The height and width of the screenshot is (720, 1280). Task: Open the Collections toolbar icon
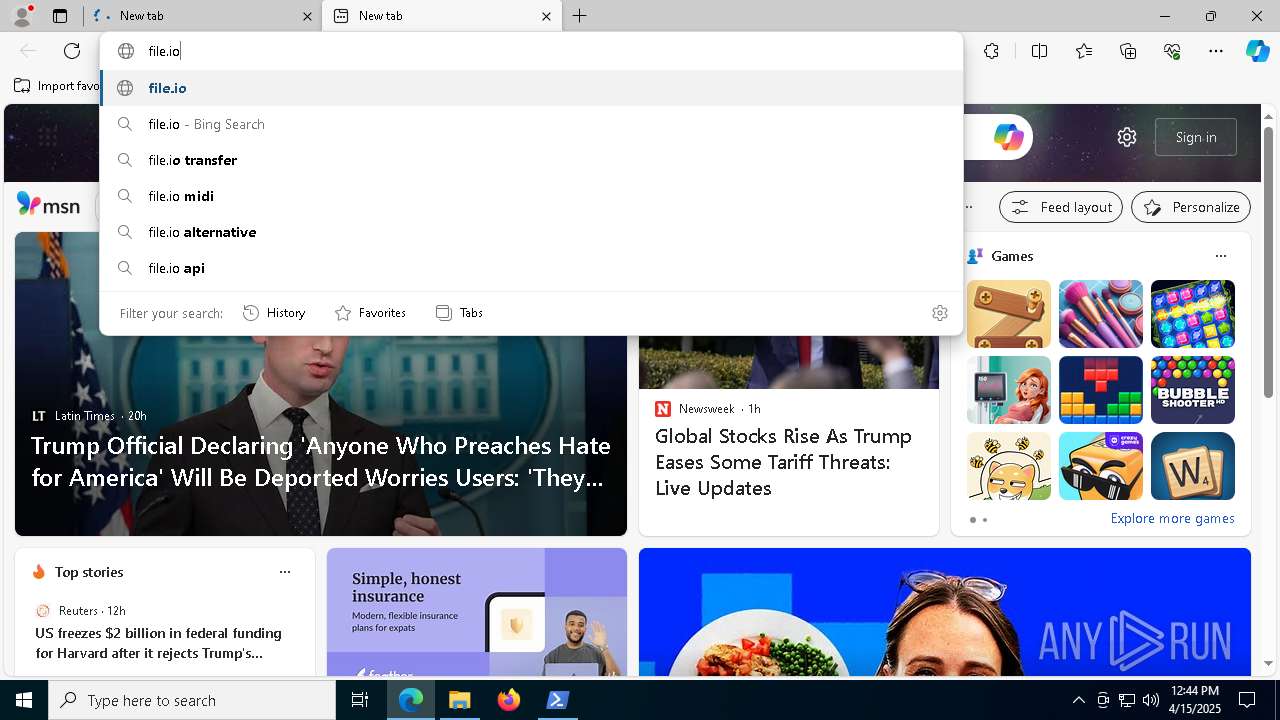pos(1128,51)
